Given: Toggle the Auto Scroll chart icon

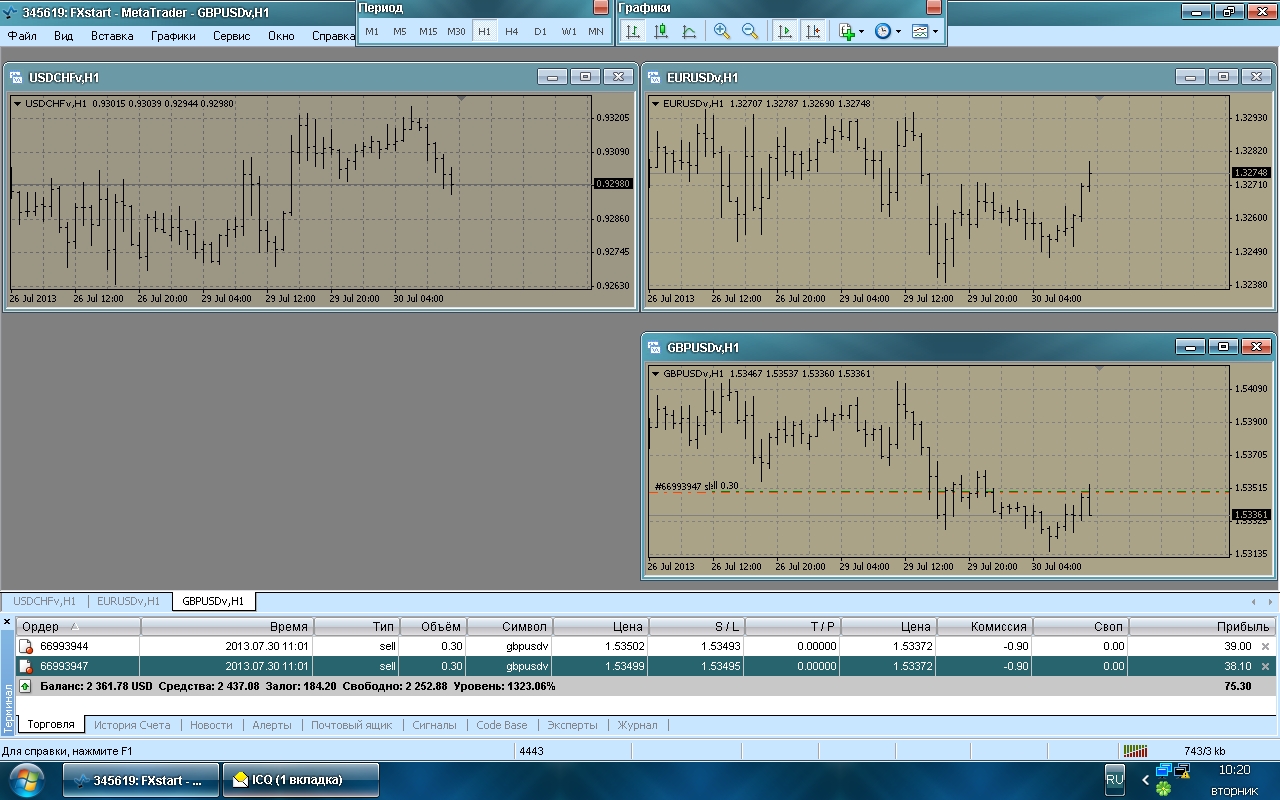Looking at the screenshot, I should click(784, 31).
